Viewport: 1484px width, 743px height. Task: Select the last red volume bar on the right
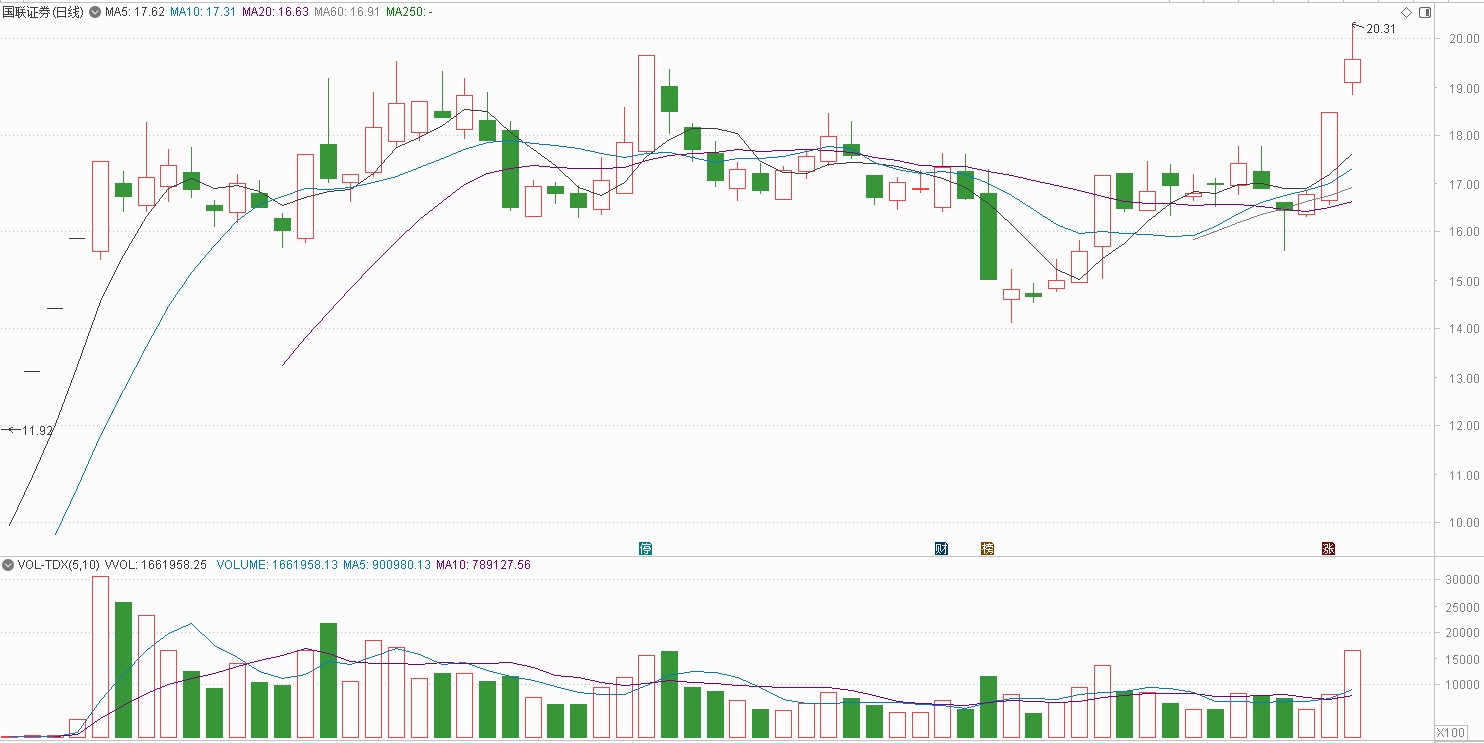[1352, 694]
